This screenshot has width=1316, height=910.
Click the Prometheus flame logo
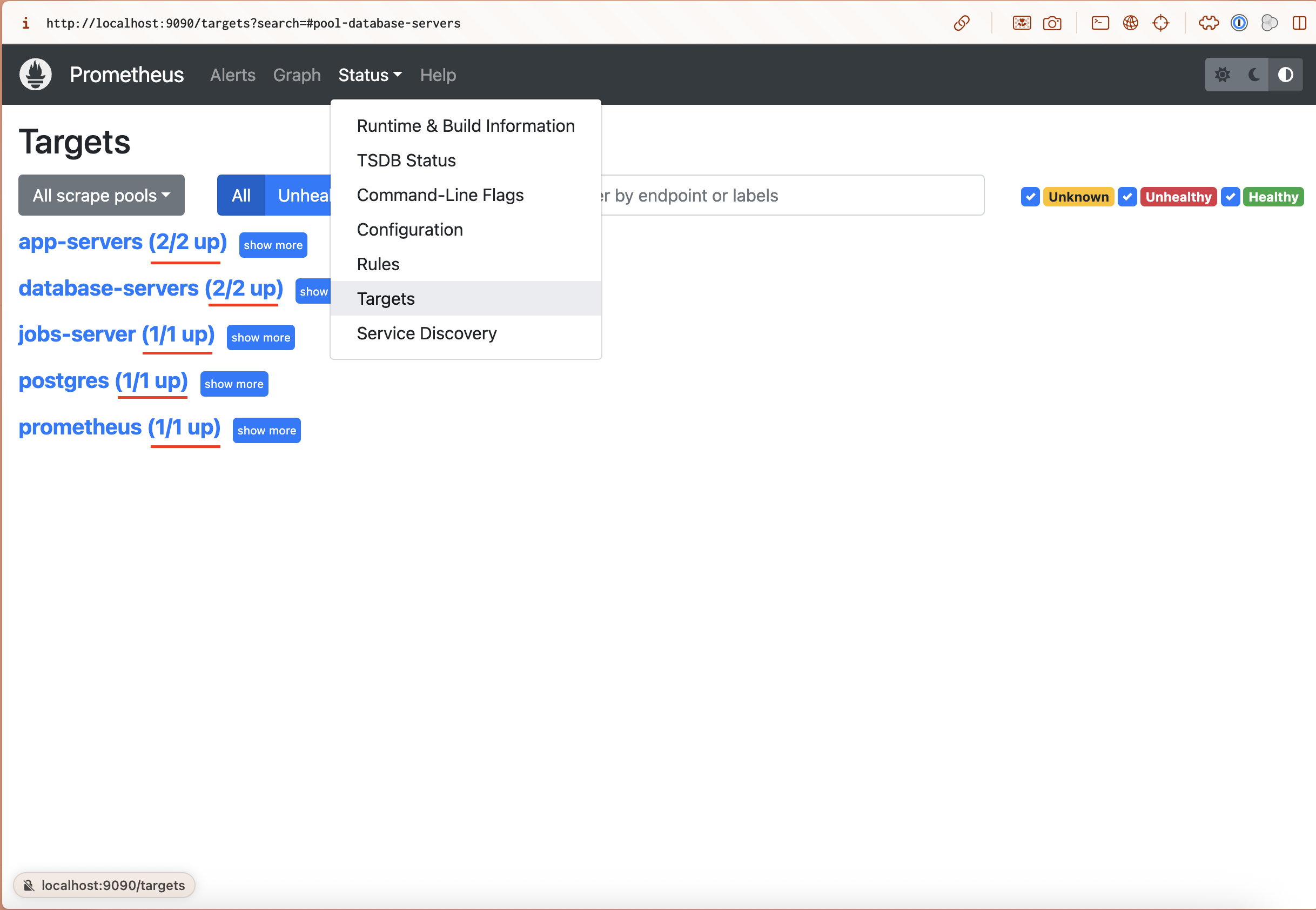click(x=35, y=75)
